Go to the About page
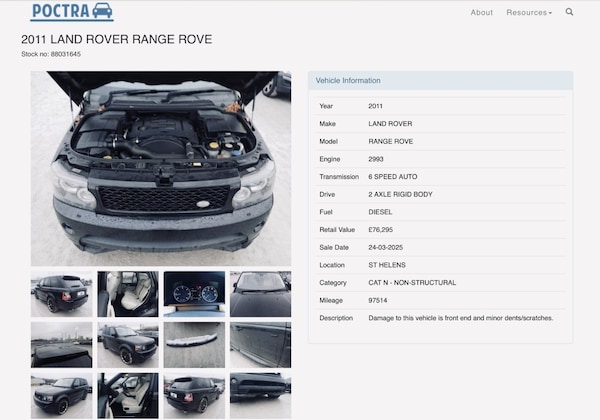This screenshot has width=600, height=420. [482, 13]
